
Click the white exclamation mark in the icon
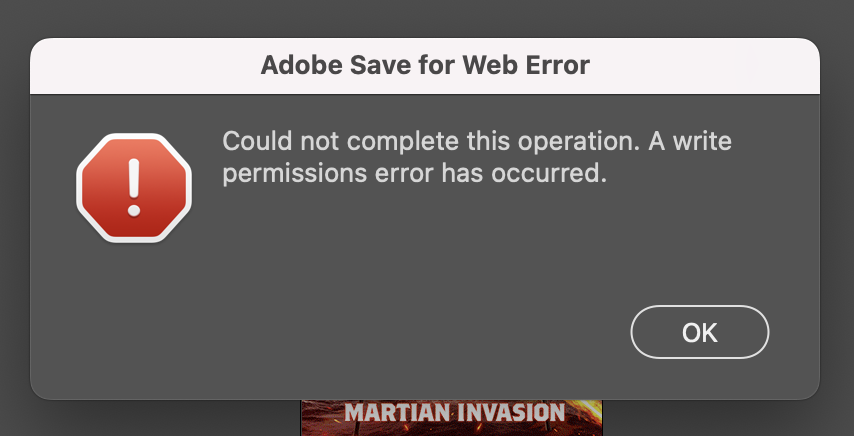click(133, 188)
